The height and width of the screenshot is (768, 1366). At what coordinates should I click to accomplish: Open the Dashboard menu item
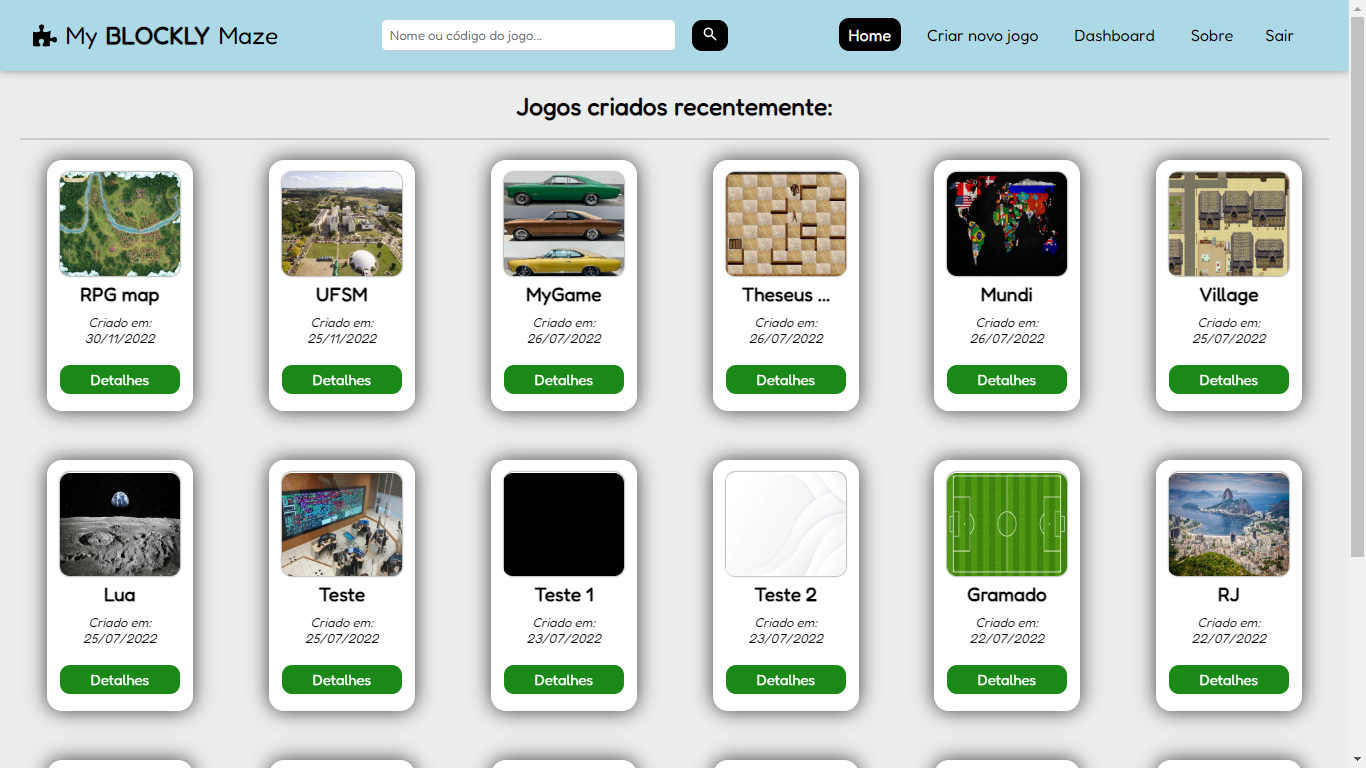[x=1114, y=35]
